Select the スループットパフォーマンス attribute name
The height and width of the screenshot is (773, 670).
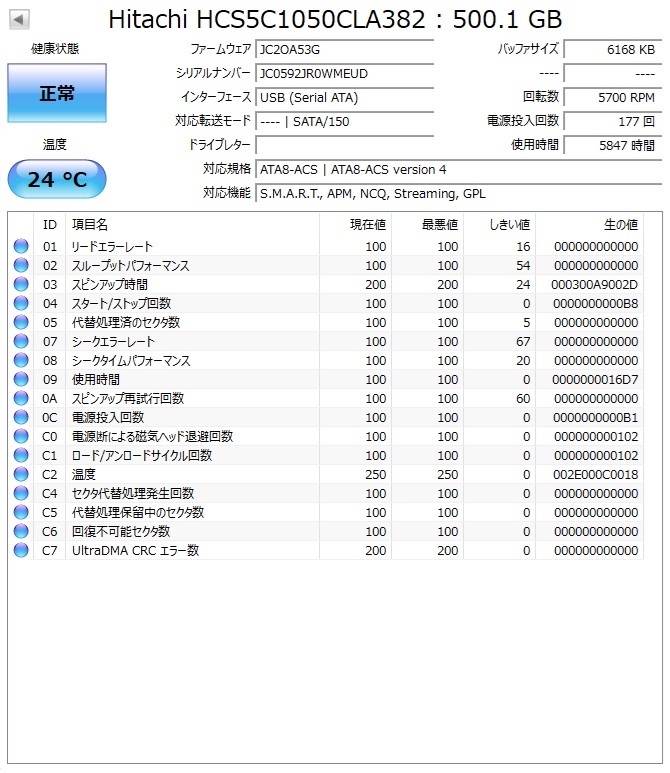click(131, 266)
